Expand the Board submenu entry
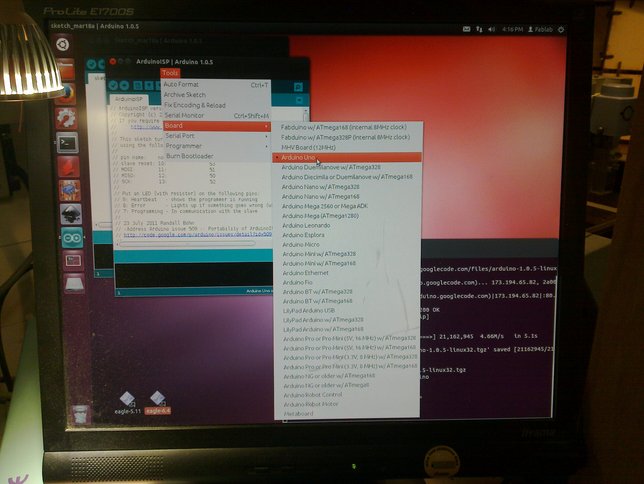Viewport: 644px width, 484px height. point(216,126)
